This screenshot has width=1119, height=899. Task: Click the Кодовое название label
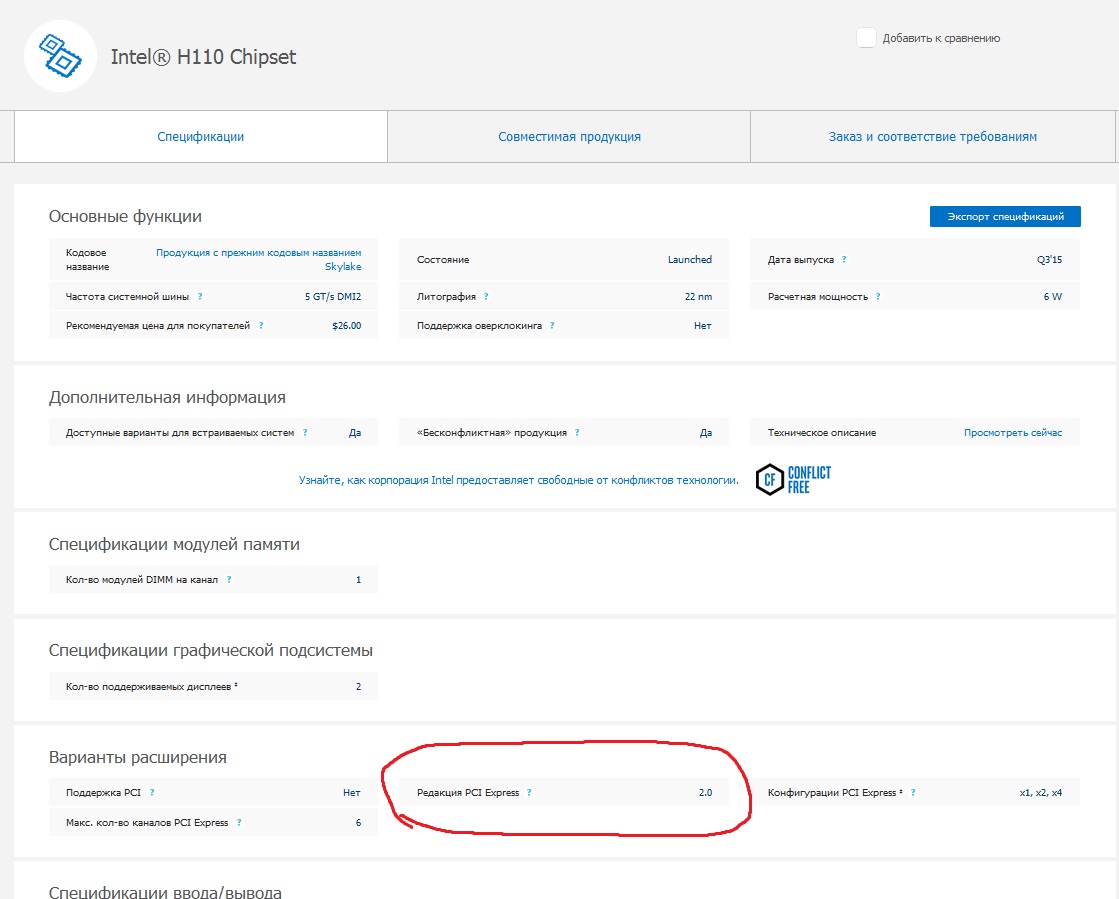click(x=87, y=260)
